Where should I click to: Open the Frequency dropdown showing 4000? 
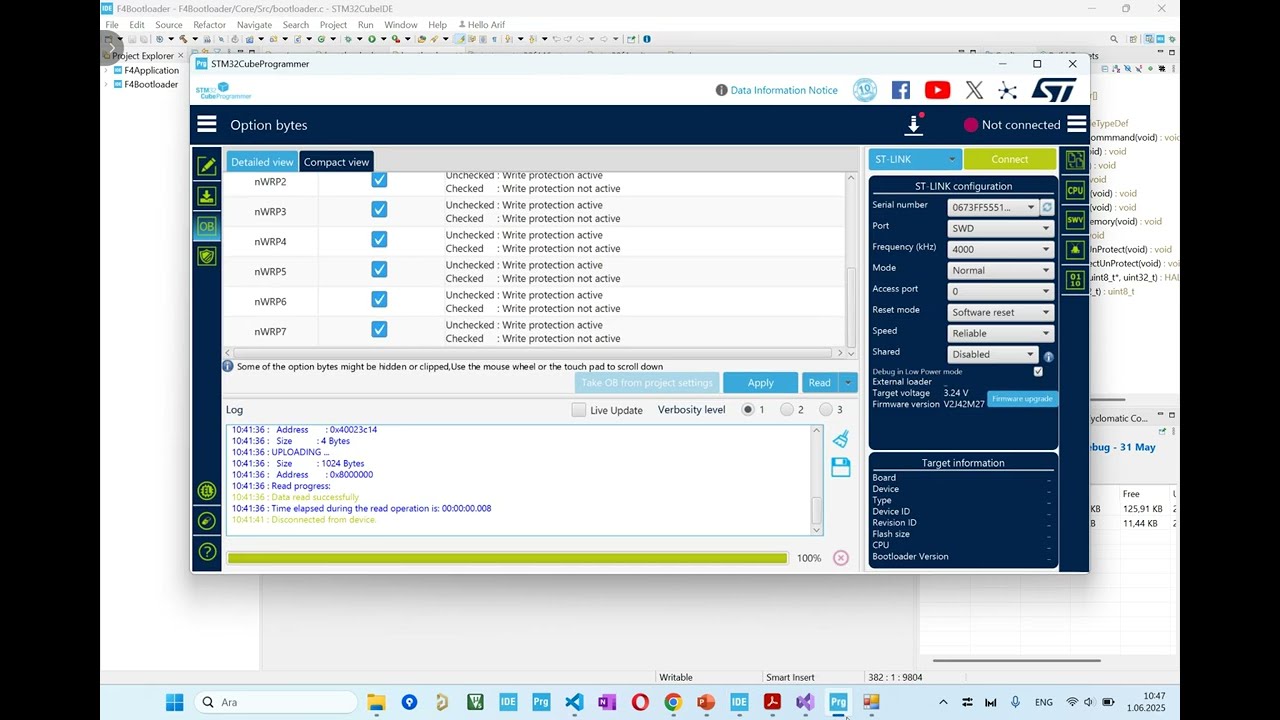click(x=1001, y=249)
